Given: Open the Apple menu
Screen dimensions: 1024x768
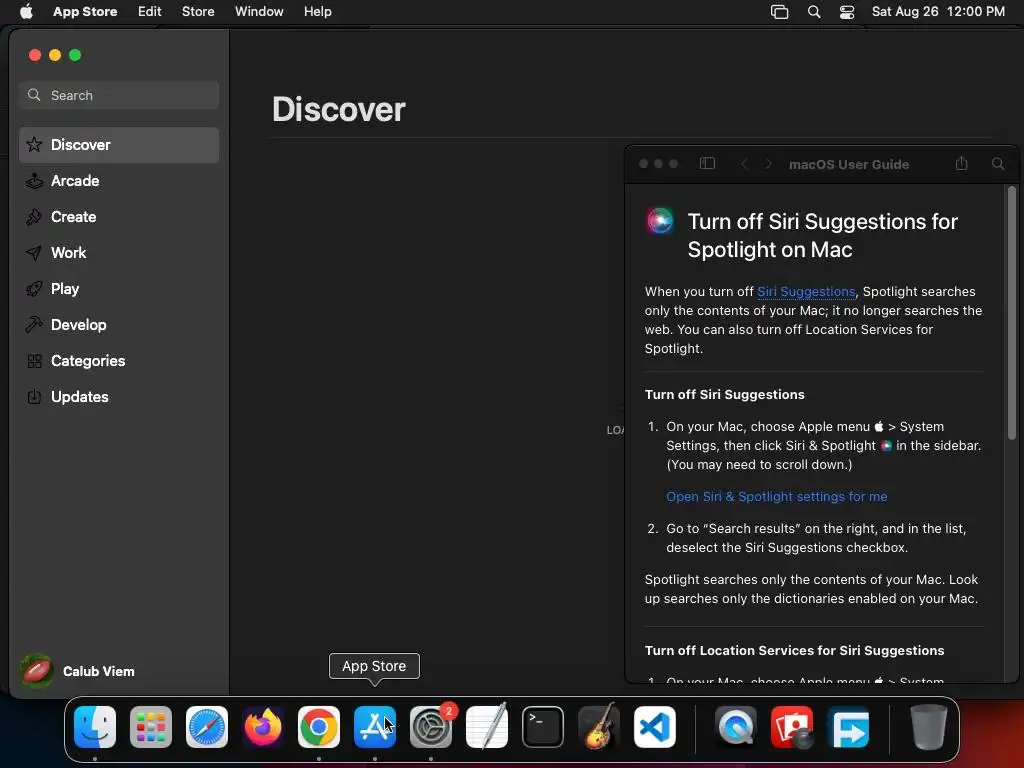Looking at the screenshot, I should 26,11.
